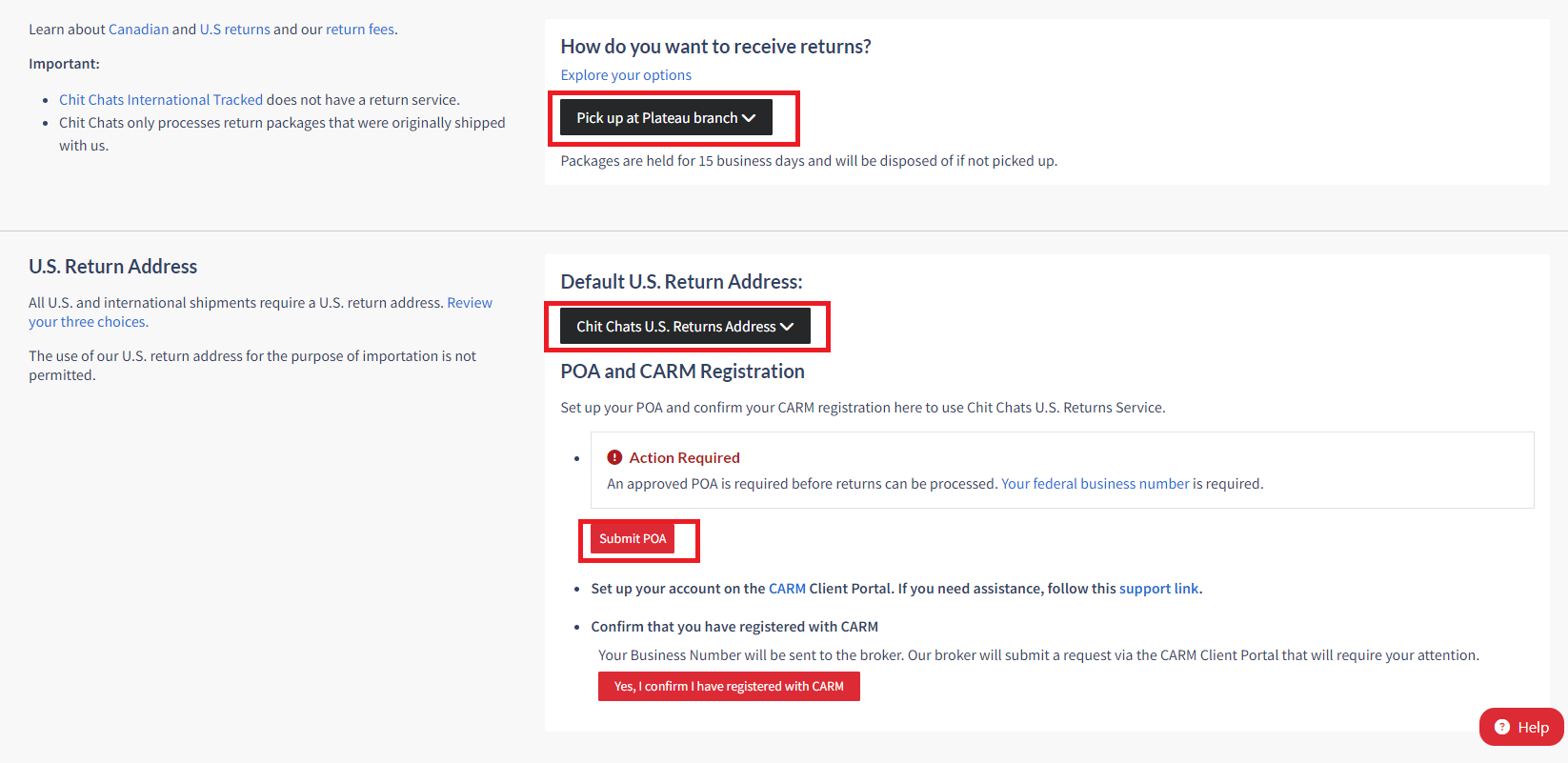Click Your federal business number link
The width and height of the screenshot is (1568, 763).
(x=1095, y=484)
